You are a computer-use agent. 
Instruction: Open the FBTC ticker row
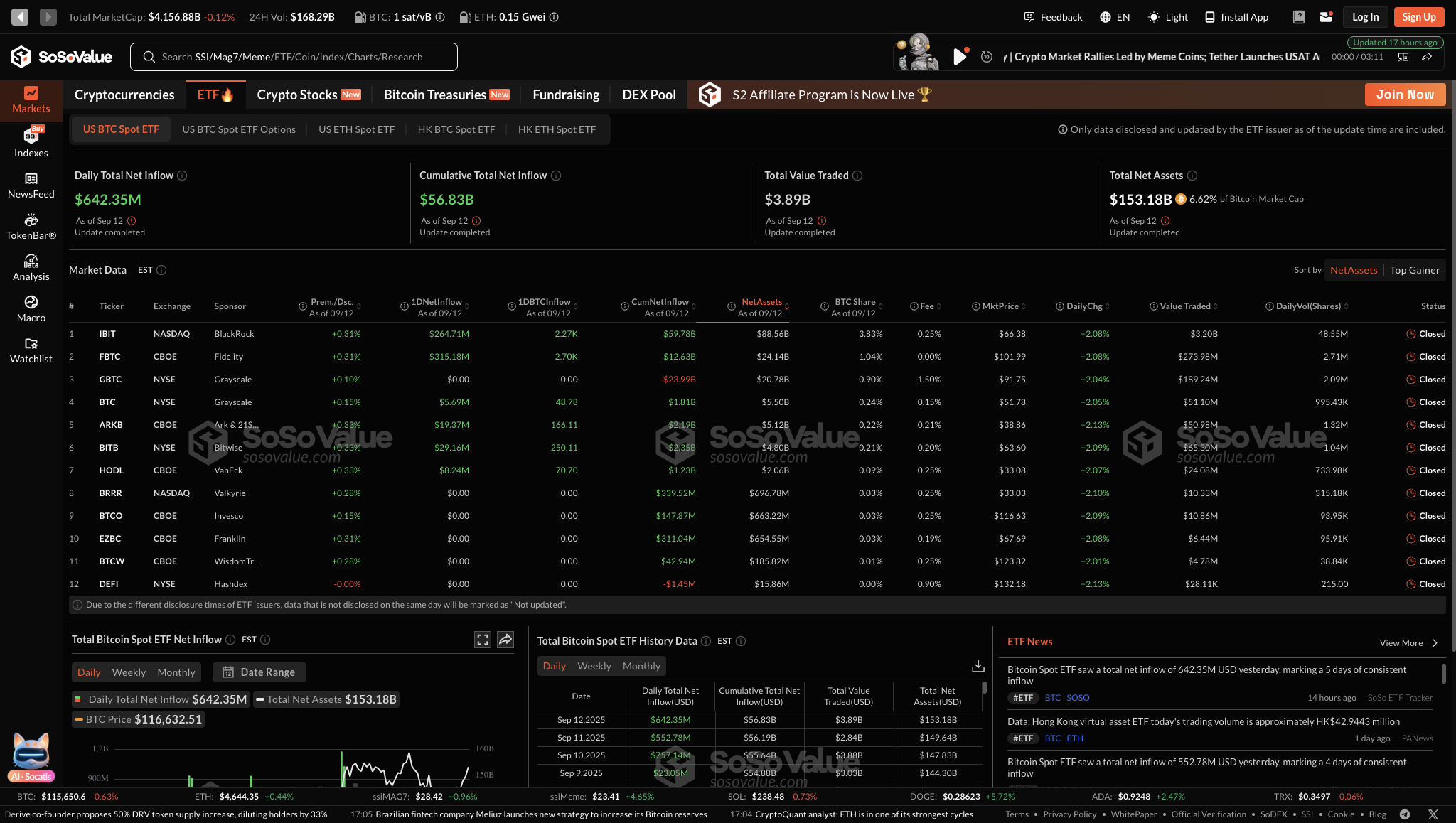point(757,357)
